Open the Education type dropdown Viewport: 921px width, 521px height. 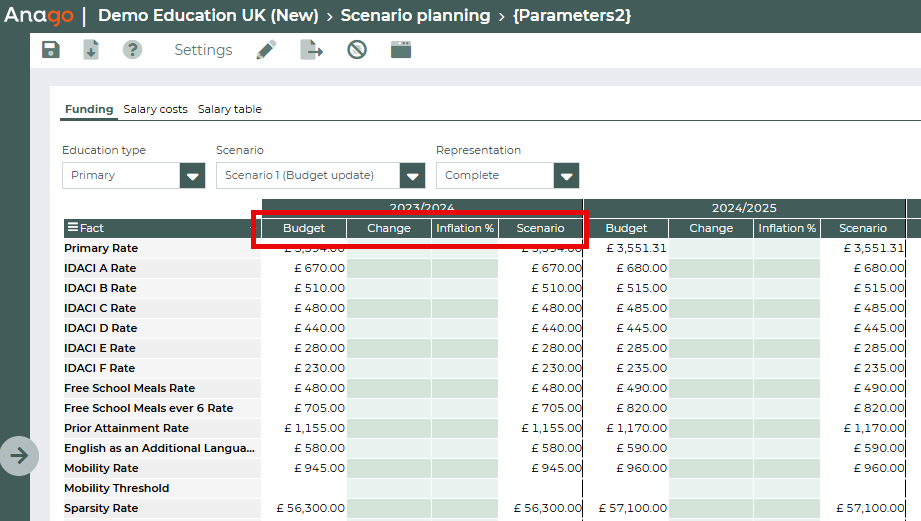click(192, 176)
